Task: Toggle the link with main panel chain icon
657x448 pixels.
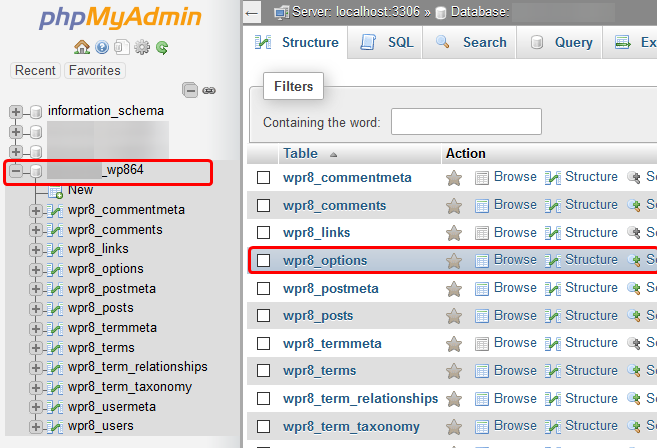Action: [209, 91]
